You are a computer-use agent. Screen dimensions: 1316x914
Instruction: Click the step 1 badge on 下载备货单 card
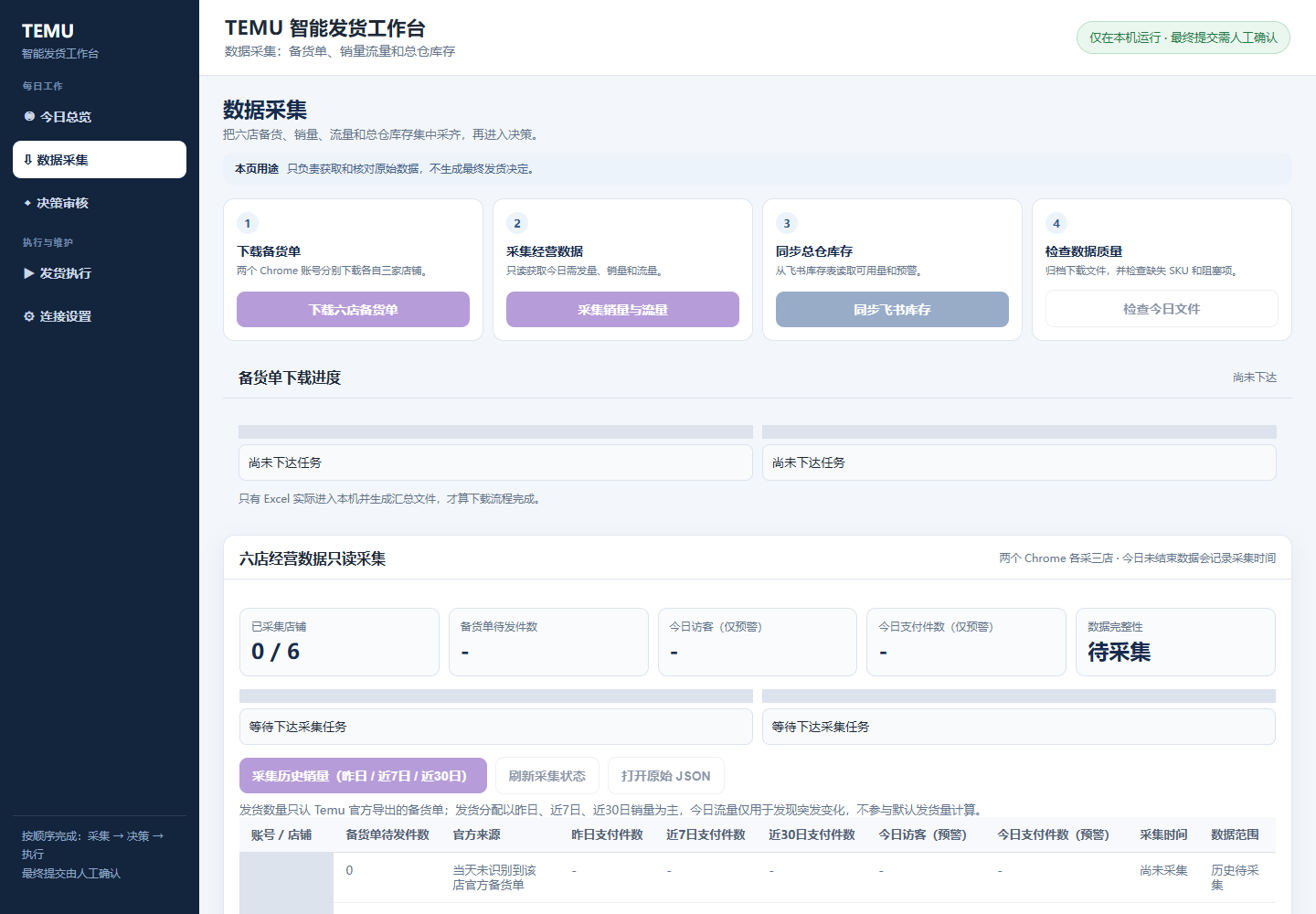(x=248, y=223)
